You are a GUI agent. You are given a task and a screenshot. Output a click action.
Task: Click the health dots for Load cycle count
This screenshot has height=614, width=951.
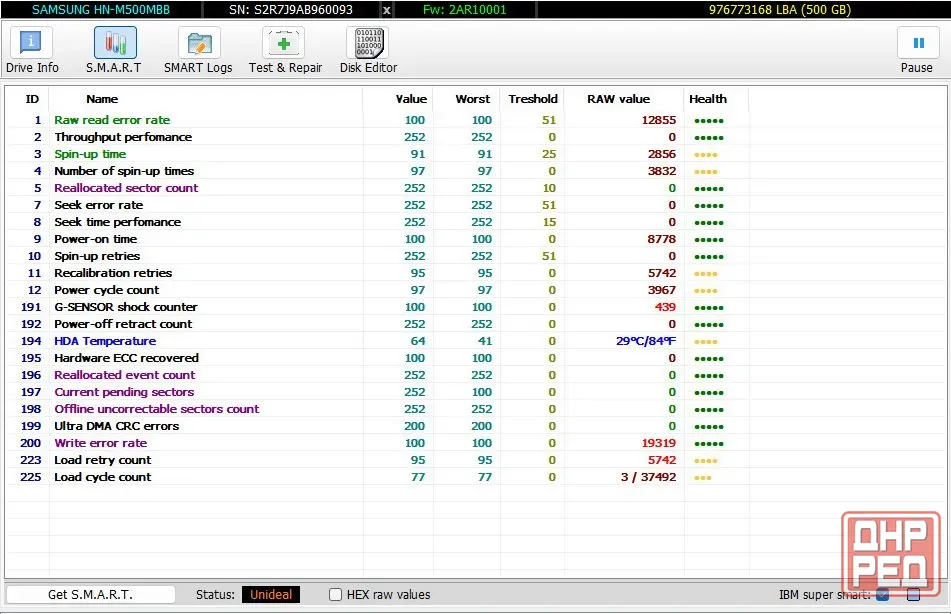[x=702, y=477]
